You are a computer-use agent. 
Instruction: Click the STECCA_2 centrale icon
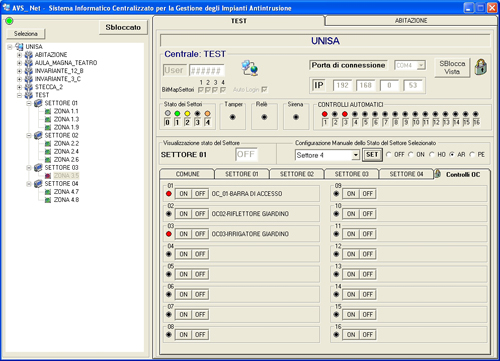click(x=29, y=87)
